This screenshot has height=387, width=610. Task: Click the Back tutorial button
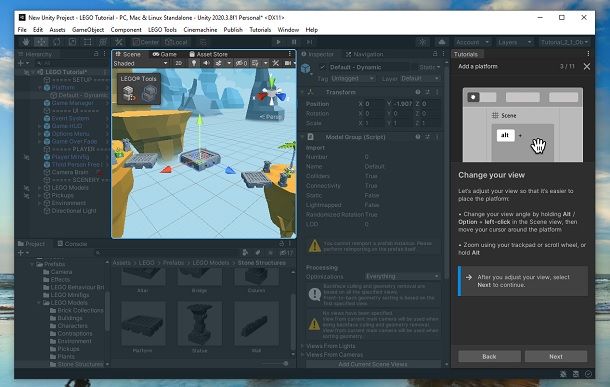click(x=489, y=356)
